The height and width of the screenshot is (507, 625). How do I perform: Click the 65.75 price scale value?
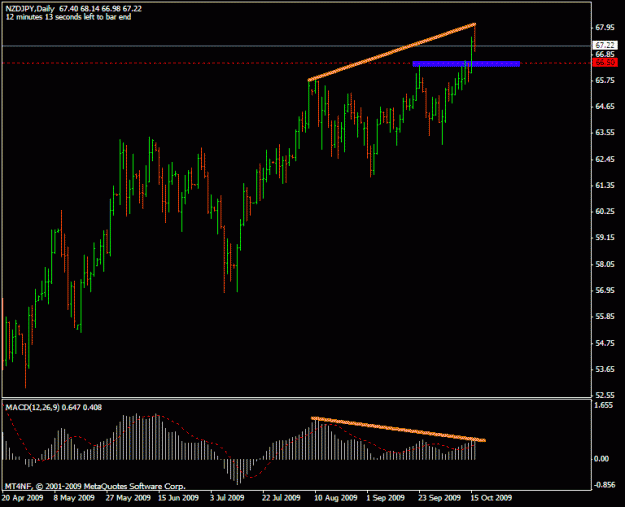pyautogui.click(x=604, y=80)
